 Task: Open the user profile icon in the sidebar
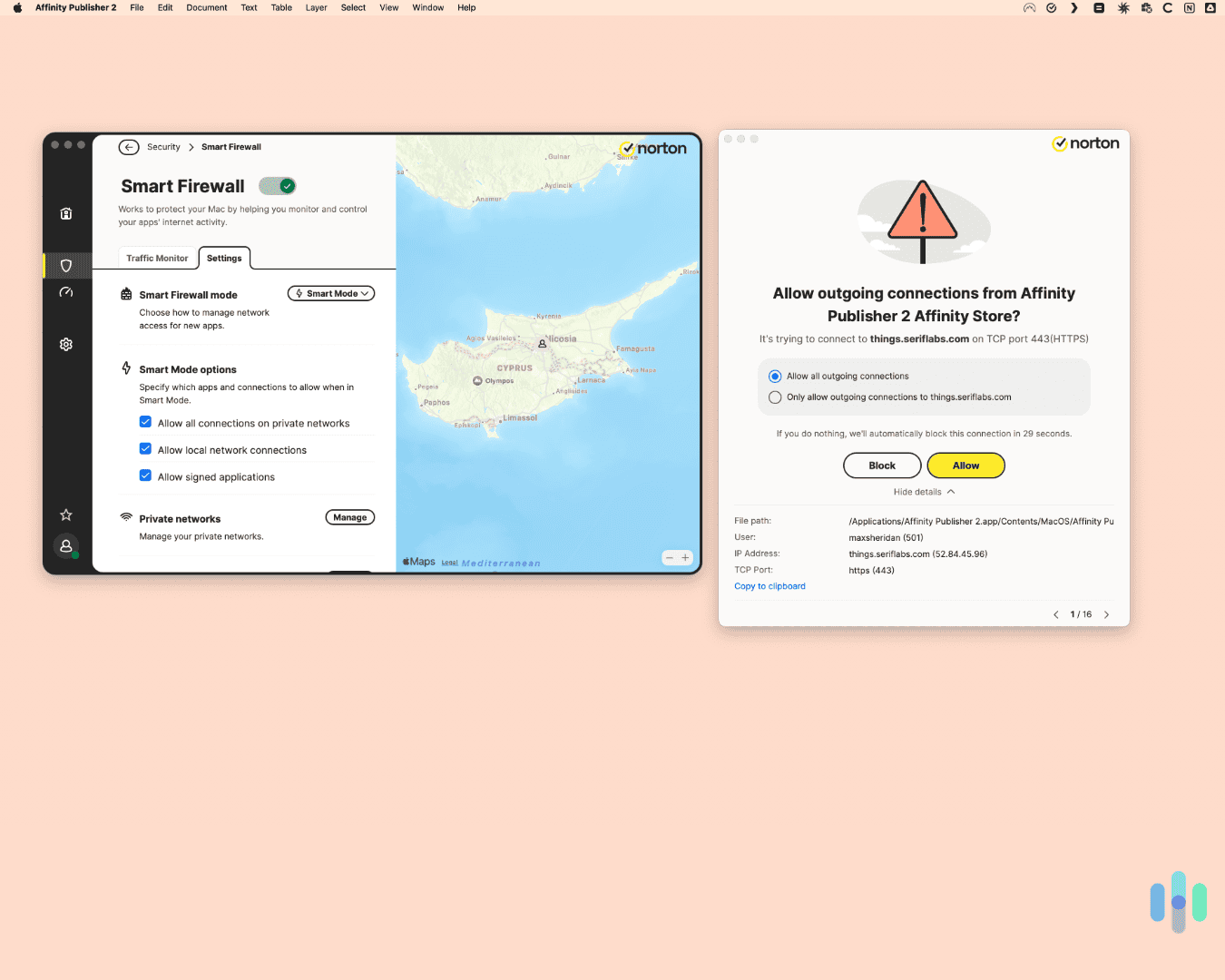65,546
